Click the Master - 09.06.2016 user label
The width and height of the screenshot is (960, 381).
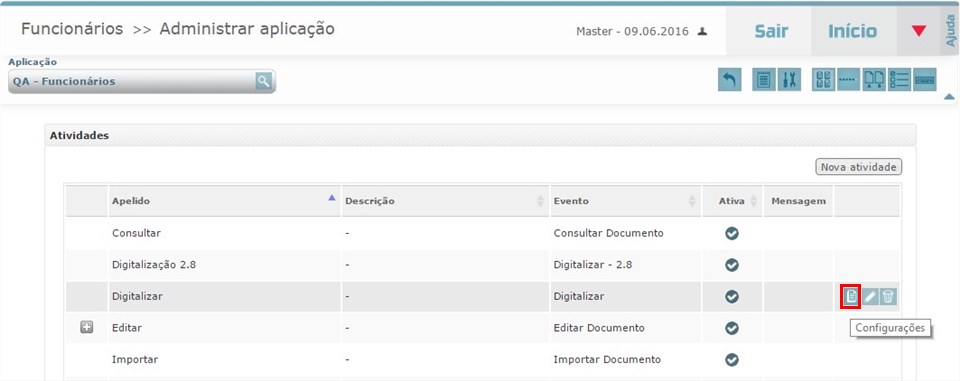[x=632, y=31]
